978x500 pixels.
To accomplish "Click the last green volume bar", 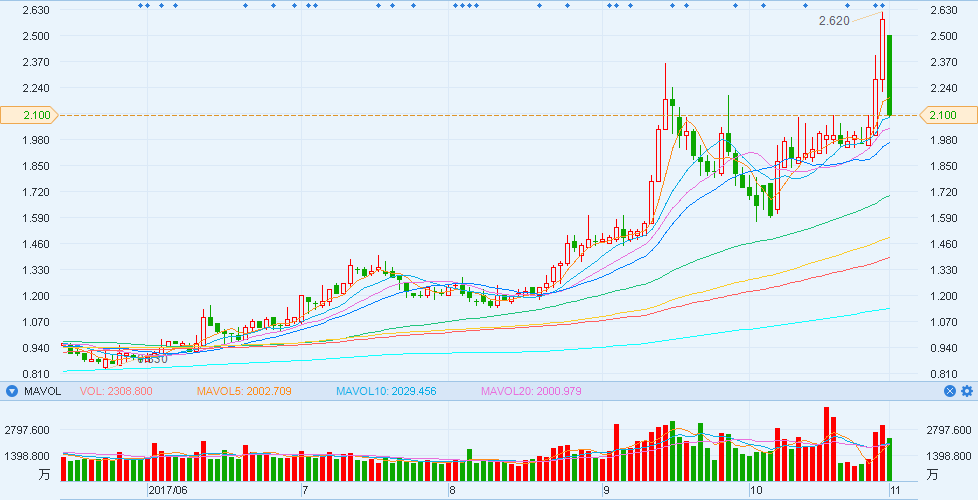I will (x=889, y=459).
